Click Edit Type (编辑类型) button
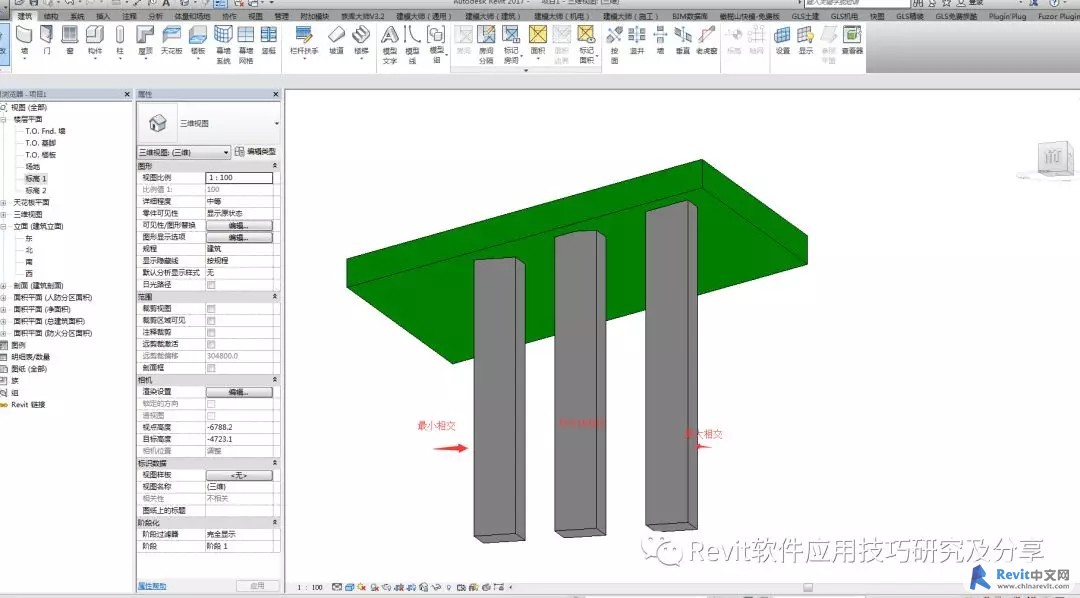 click(x=256, y=152)
